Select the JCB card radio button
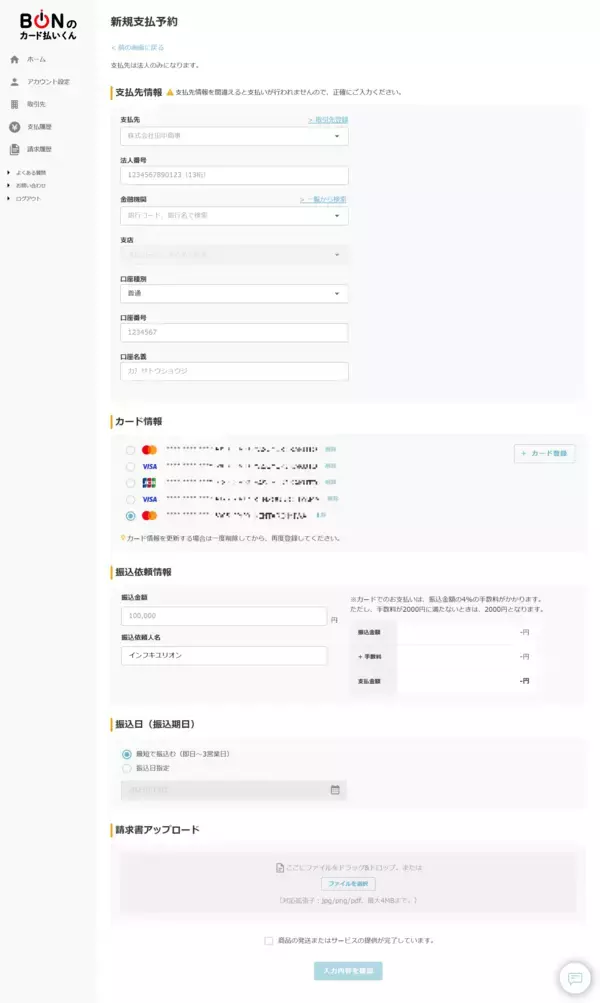Viewport: 600px width, 1003px height. (131, 483)
